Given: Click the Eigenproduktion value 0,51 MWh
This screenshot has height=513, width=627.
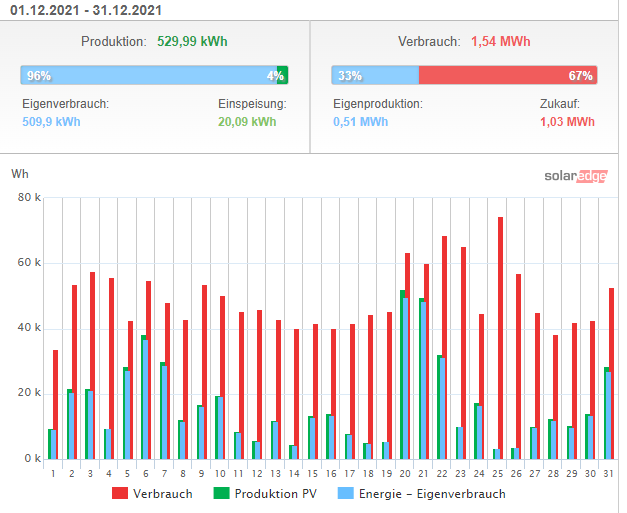Looking at the screenshot, I should (361, 122).
